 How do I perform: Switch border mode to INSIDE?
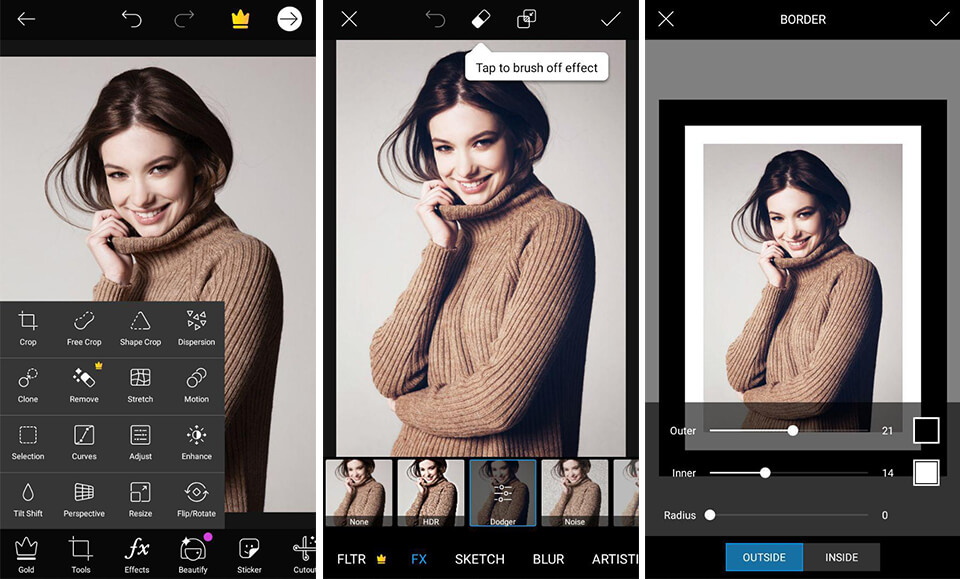841,557
